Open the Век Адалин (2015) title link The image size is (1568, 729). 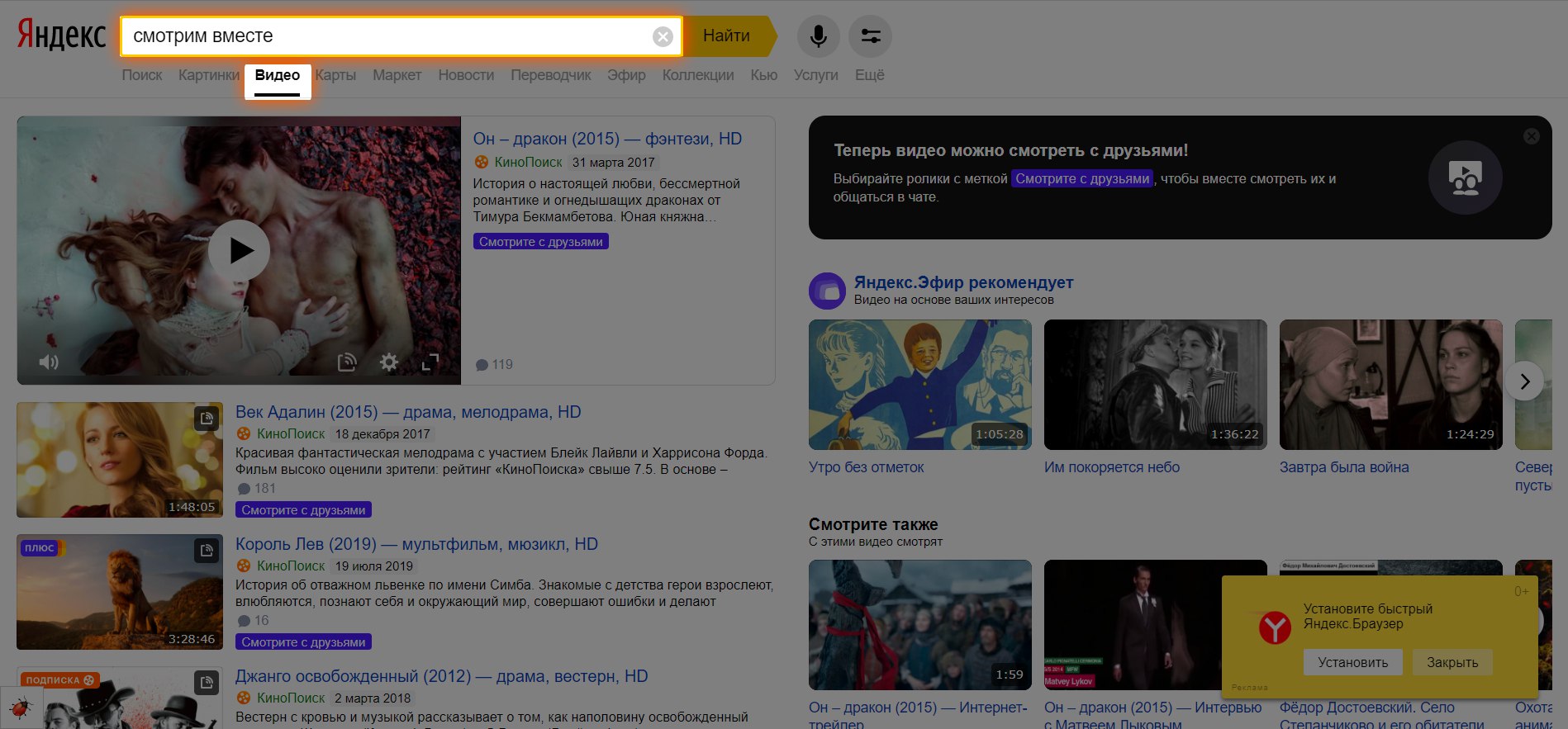pyautogui.click(x=408, y=412)
